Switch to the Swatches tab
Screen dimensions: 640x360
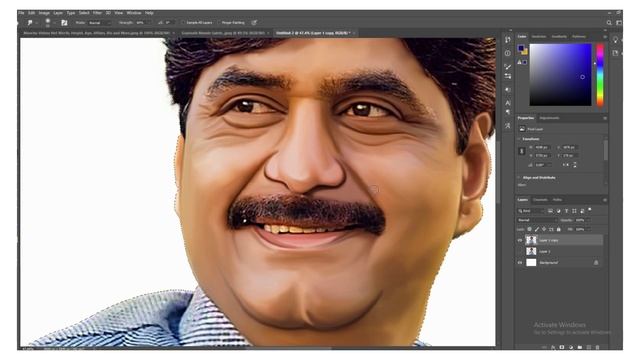[x=539, y=37]
